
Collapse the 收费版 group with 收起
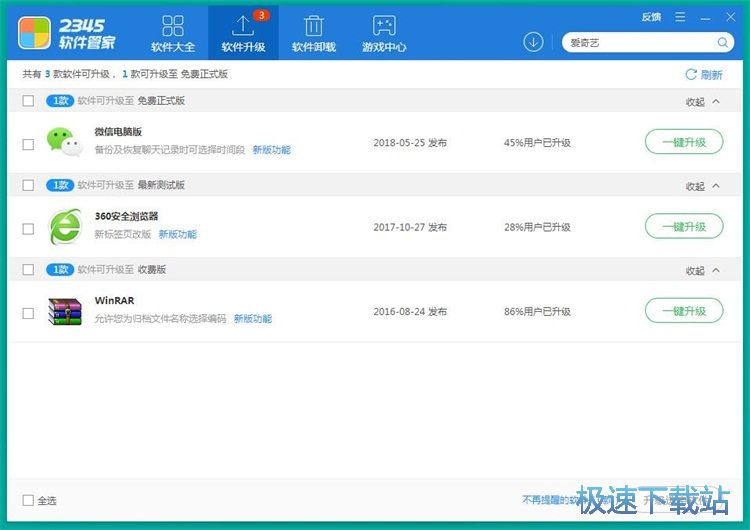[702, 271]
